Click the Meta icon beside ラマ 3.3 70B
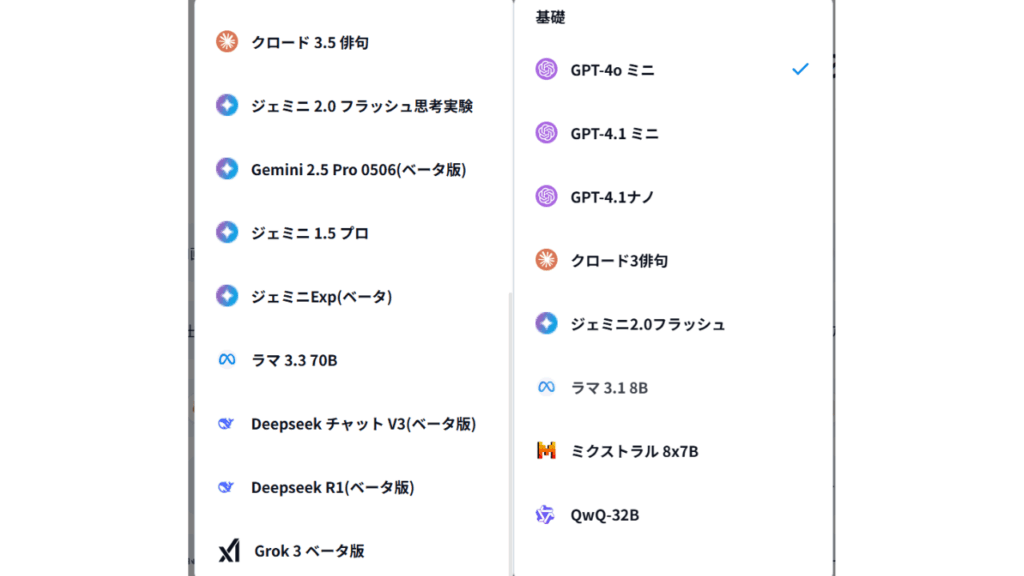The height and width of the screenshot is (576, 1024). 227,360
